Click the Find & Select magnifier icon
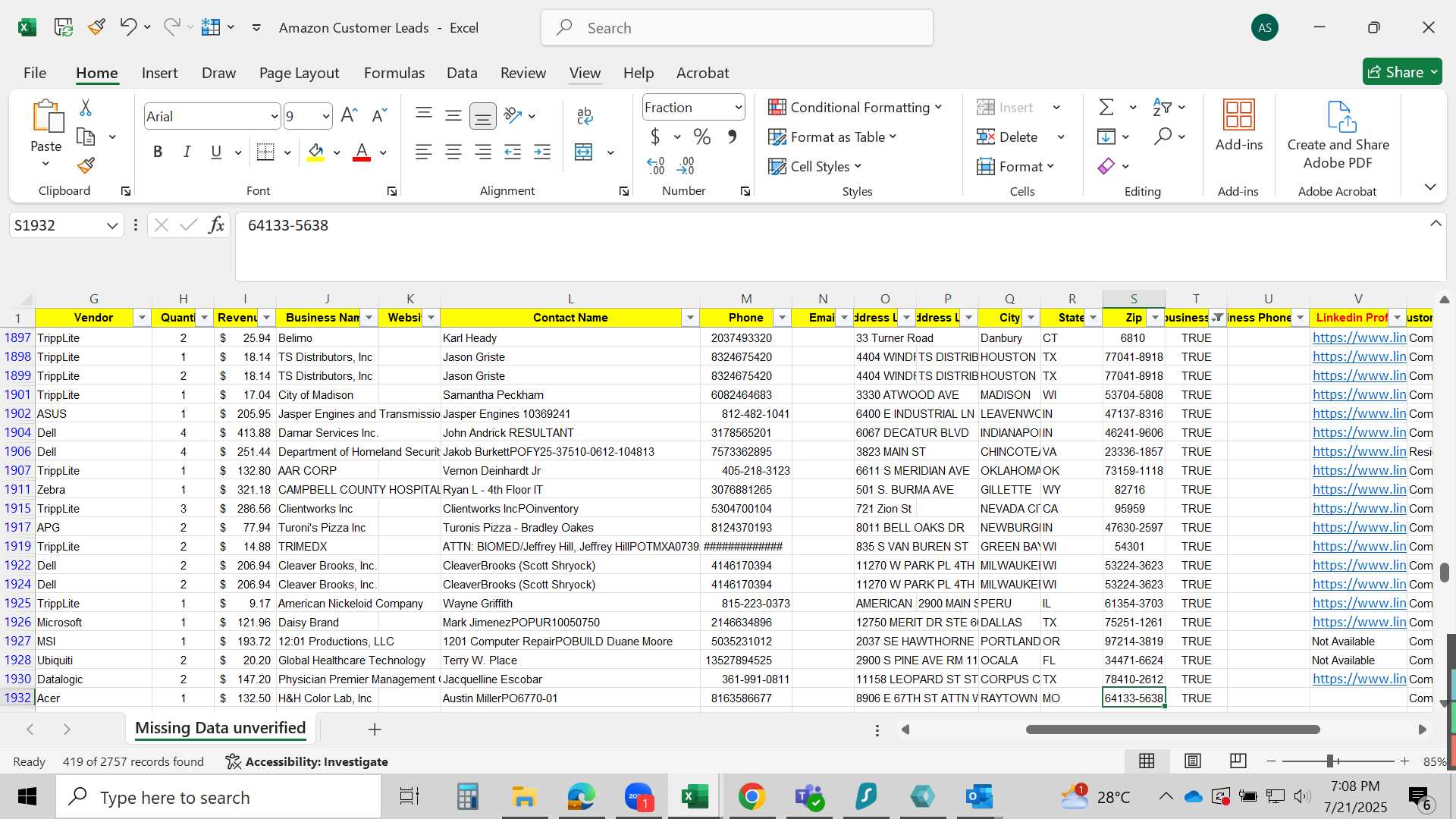The width and height of the screenshot is (1456, 819). click(x=1163, y=136)
